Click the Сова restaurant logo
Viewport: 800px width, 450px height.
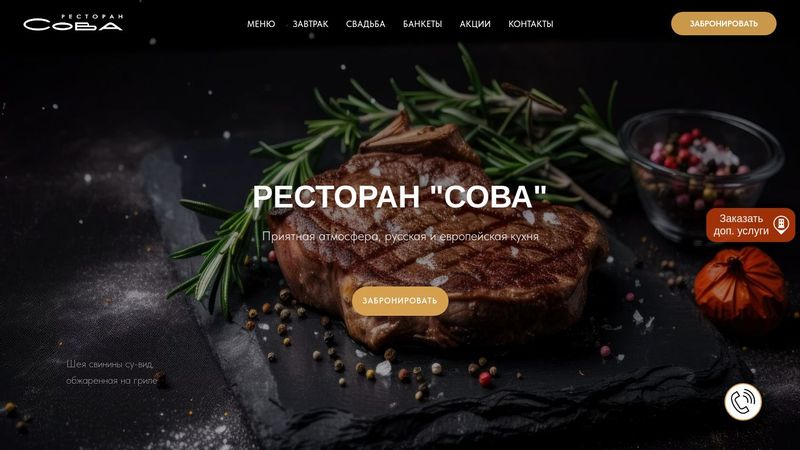coord(73,23)
